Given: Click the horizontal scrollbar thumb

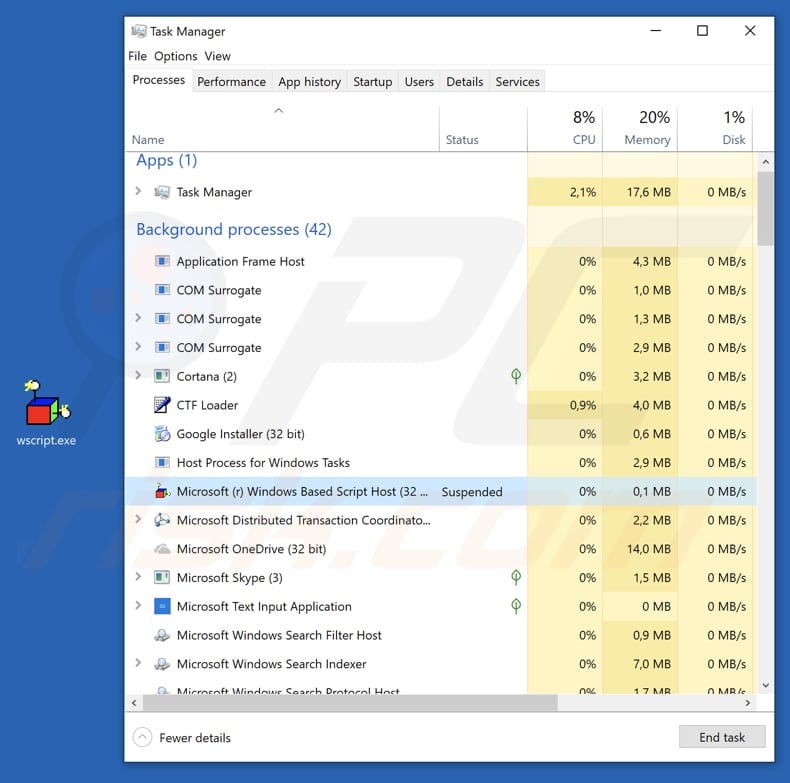Looking at the screenshot, I should point(350,702).
